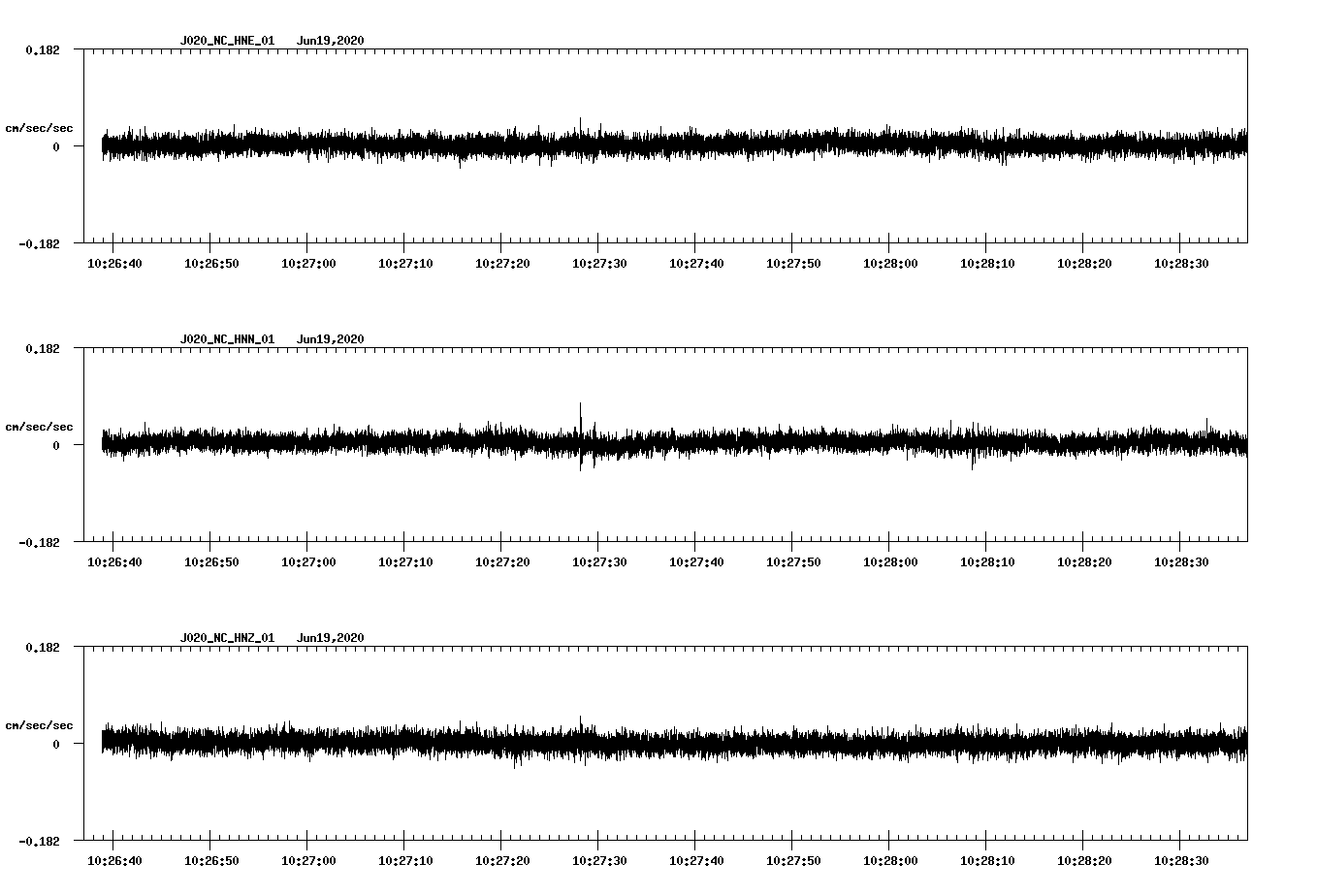Click the 10:27:30 time label under HNE plot
This screenshot has height=896, width=1317.
pos(599,264)
